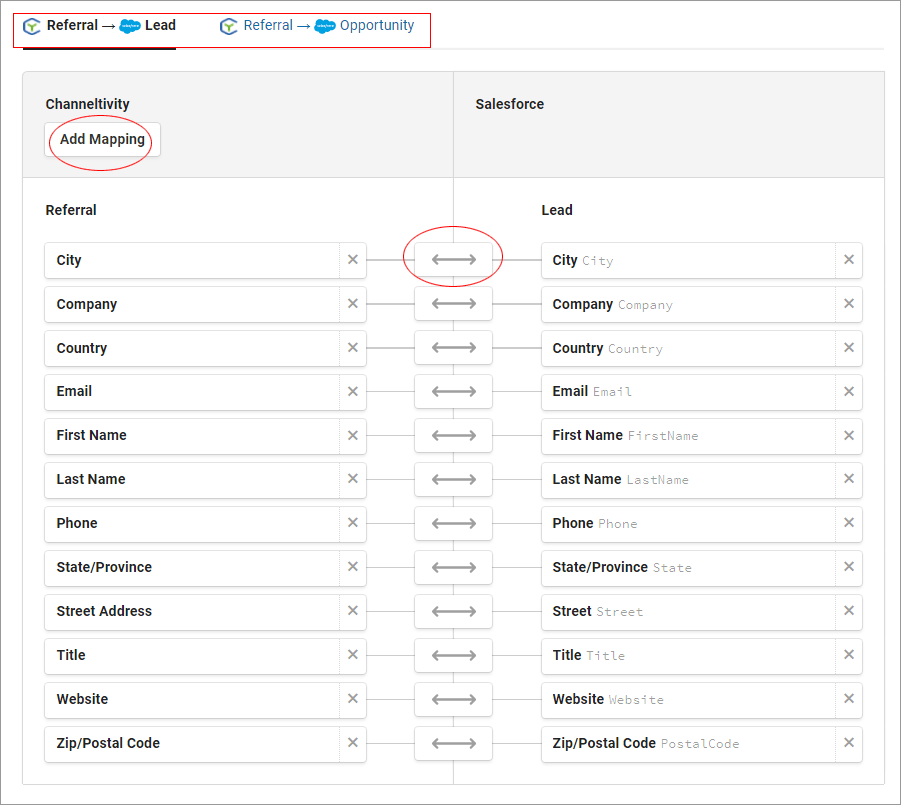Remove the Phone referral field
901x805 pixels.
(x=353, y=523)
